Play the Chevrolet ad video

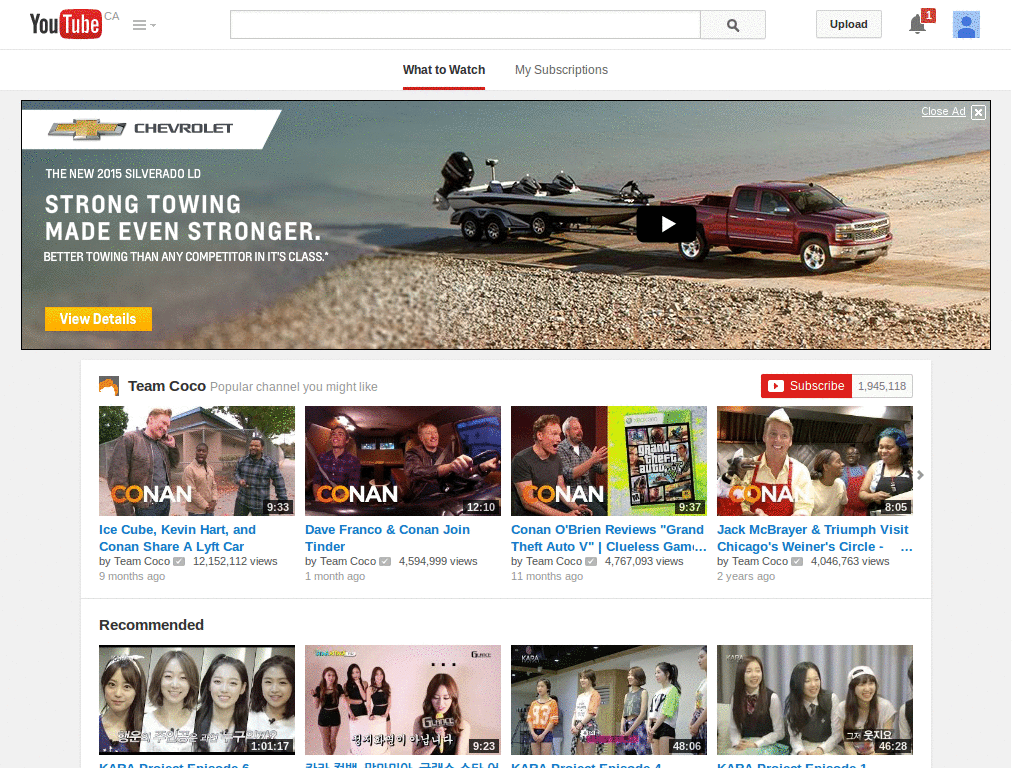point(666,224)
